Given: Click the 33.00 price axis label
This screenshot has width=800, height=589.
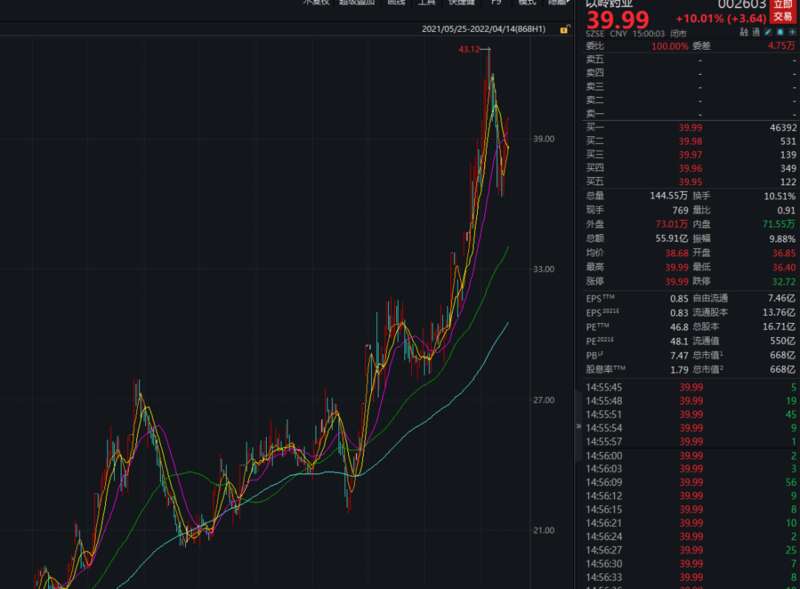Looking at the screenshot, I should click(543, 269).
